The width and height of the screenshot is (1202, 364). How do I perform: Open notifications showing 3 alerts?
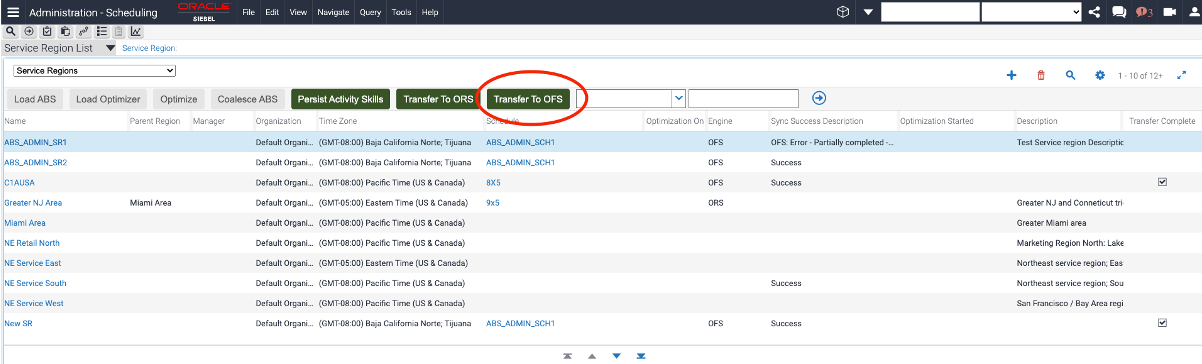(1145, 12)
